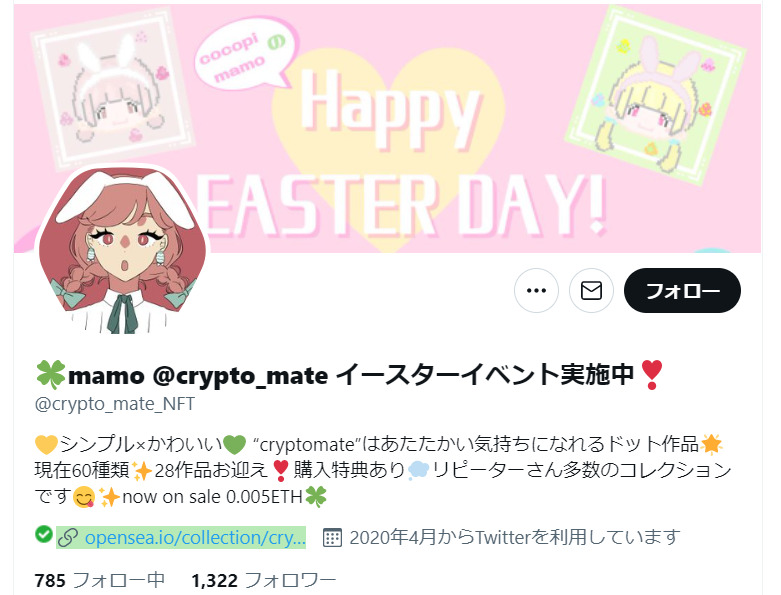Click the 2020年4月 Twitter join date text

[515, 537]
